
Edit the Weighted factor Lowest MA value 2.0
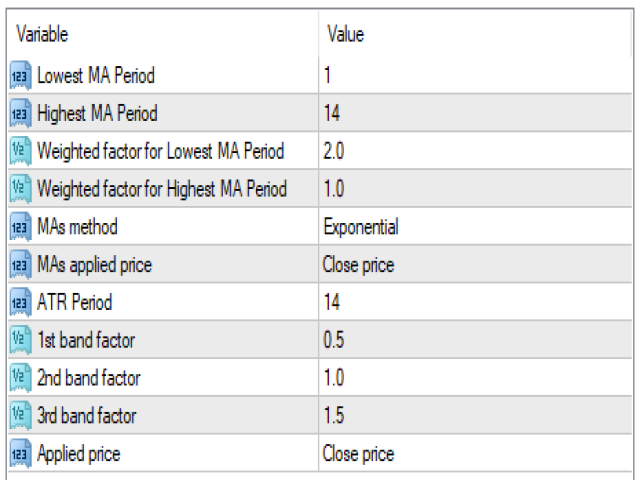tap(476, 151)
